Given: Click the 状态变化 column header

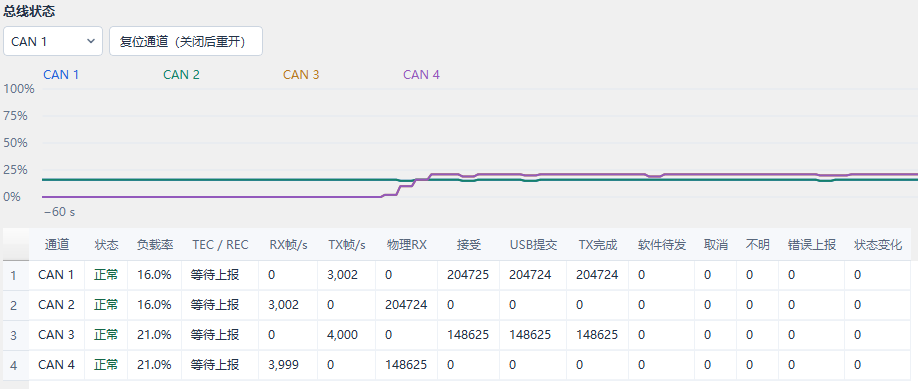Looking at the screenshot, I should pos(878,244).
